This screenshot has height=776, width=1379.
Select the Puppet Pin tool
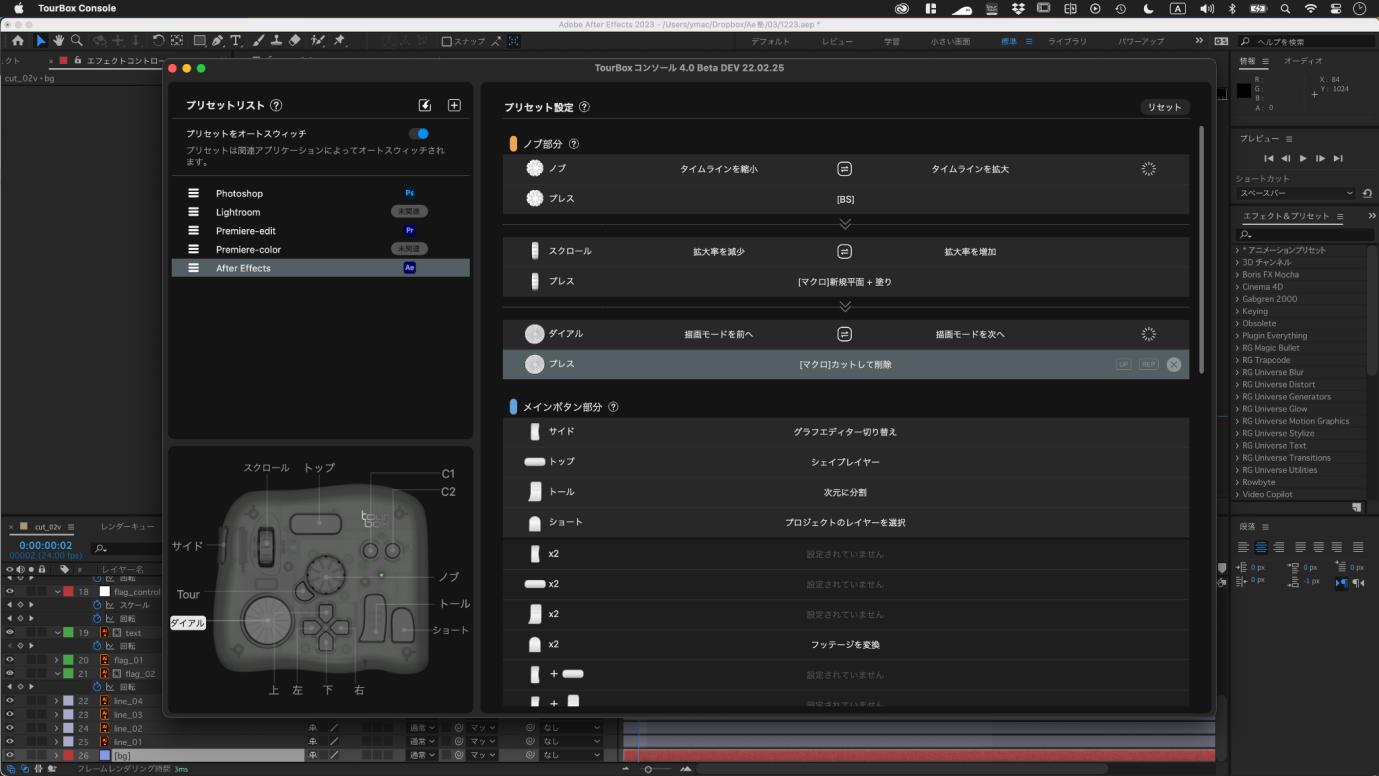pyautogui.click(x=340, y=41)
